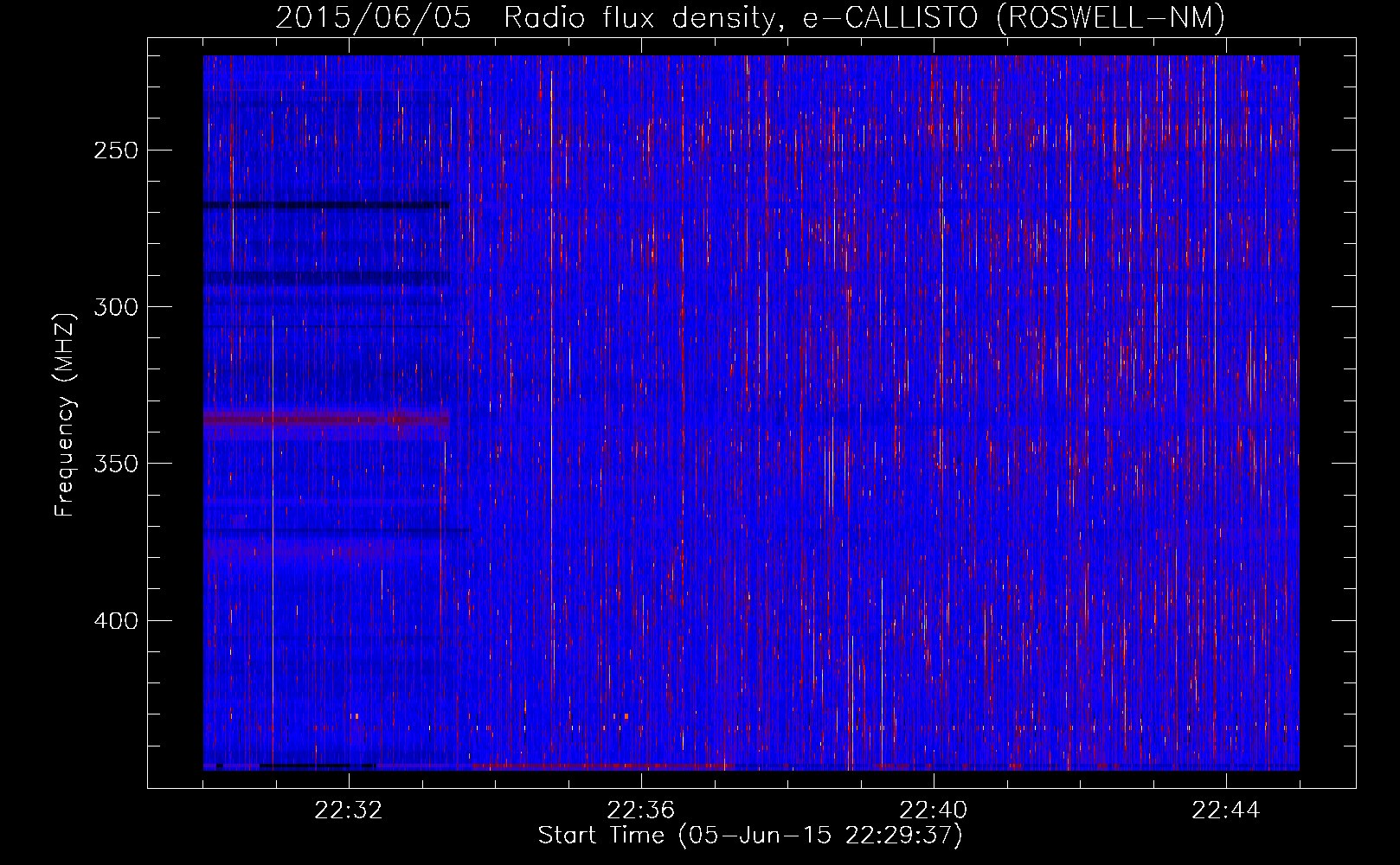Click the 22:40 time tick label

pos(934,811)
